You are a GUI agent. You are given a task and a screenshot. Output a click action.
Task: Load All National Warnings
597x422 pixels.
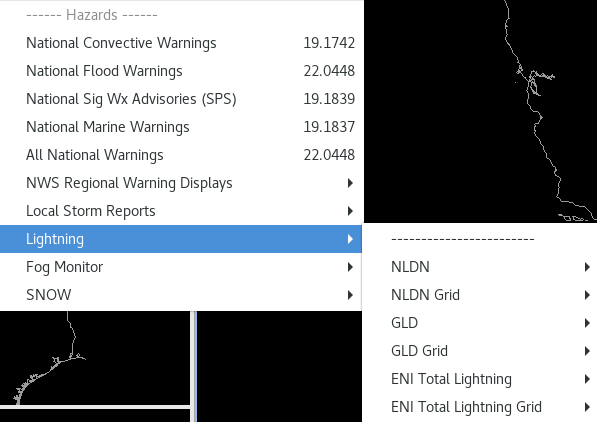pos(181,155)
